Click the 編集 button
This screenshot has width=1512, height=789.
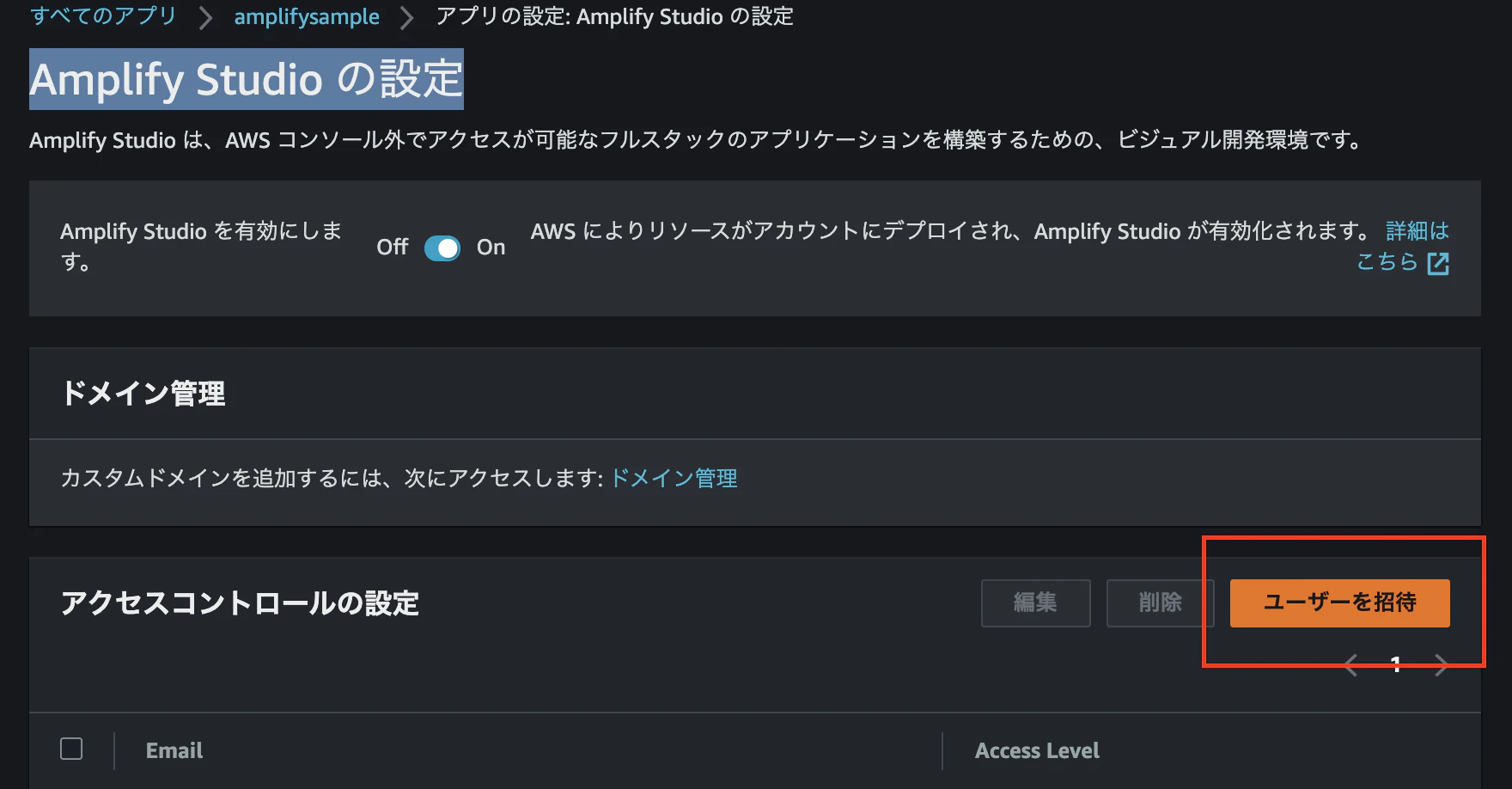pyautogui.click(x=1035, y=602)
